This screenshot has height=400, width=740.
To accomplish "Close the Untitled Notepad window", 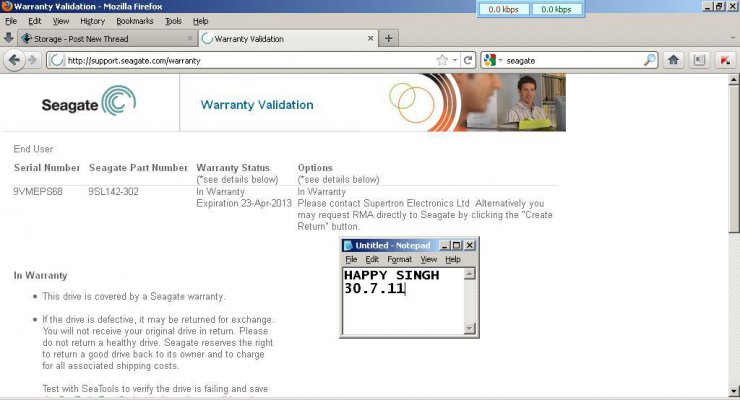I will (470, 245).
